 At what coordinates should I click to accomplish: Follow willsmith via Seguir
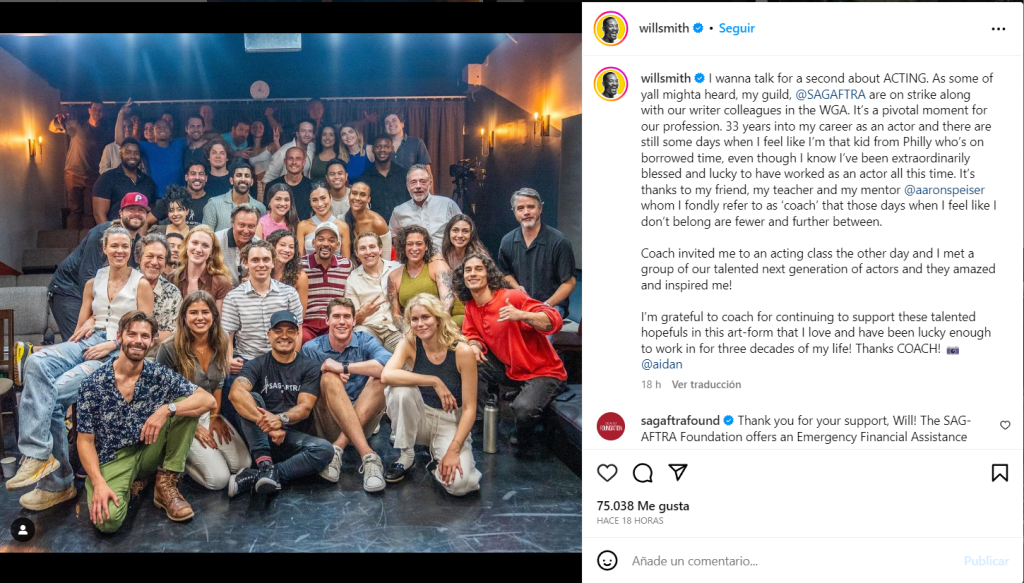[x=737, y=28]
